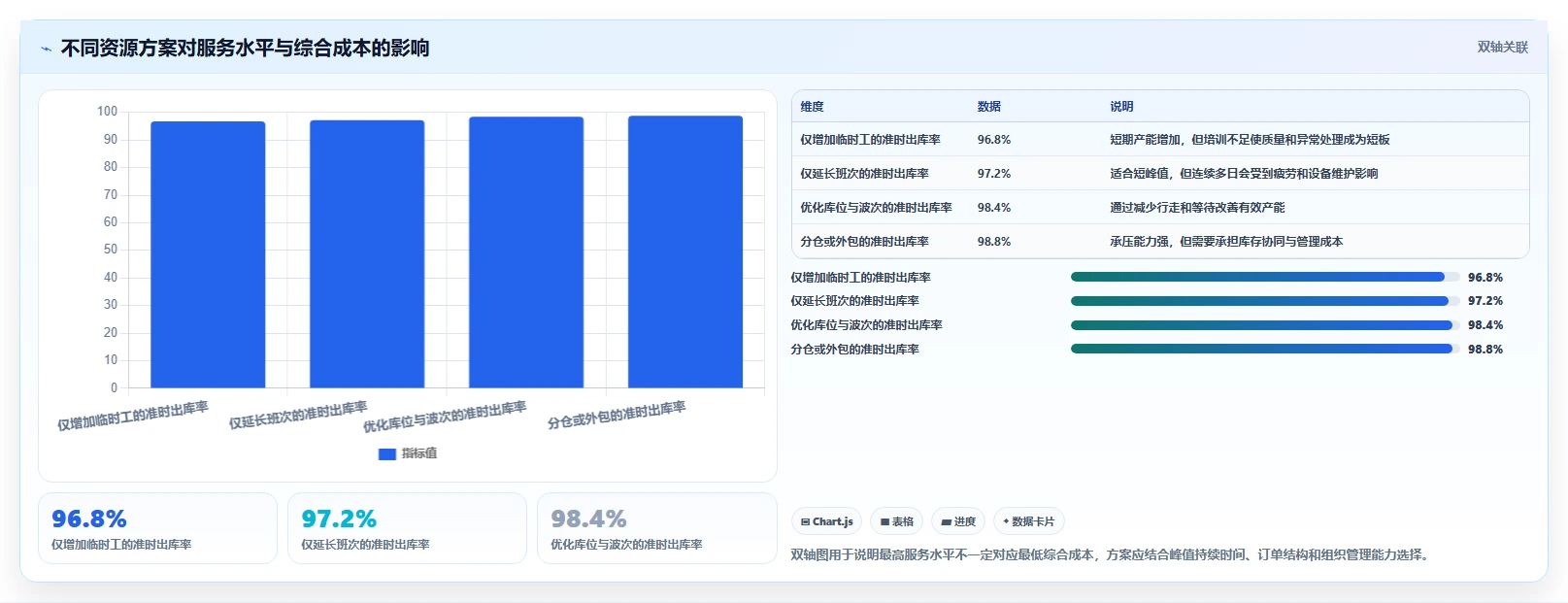Click the 维度 column header

click(812, 107)
